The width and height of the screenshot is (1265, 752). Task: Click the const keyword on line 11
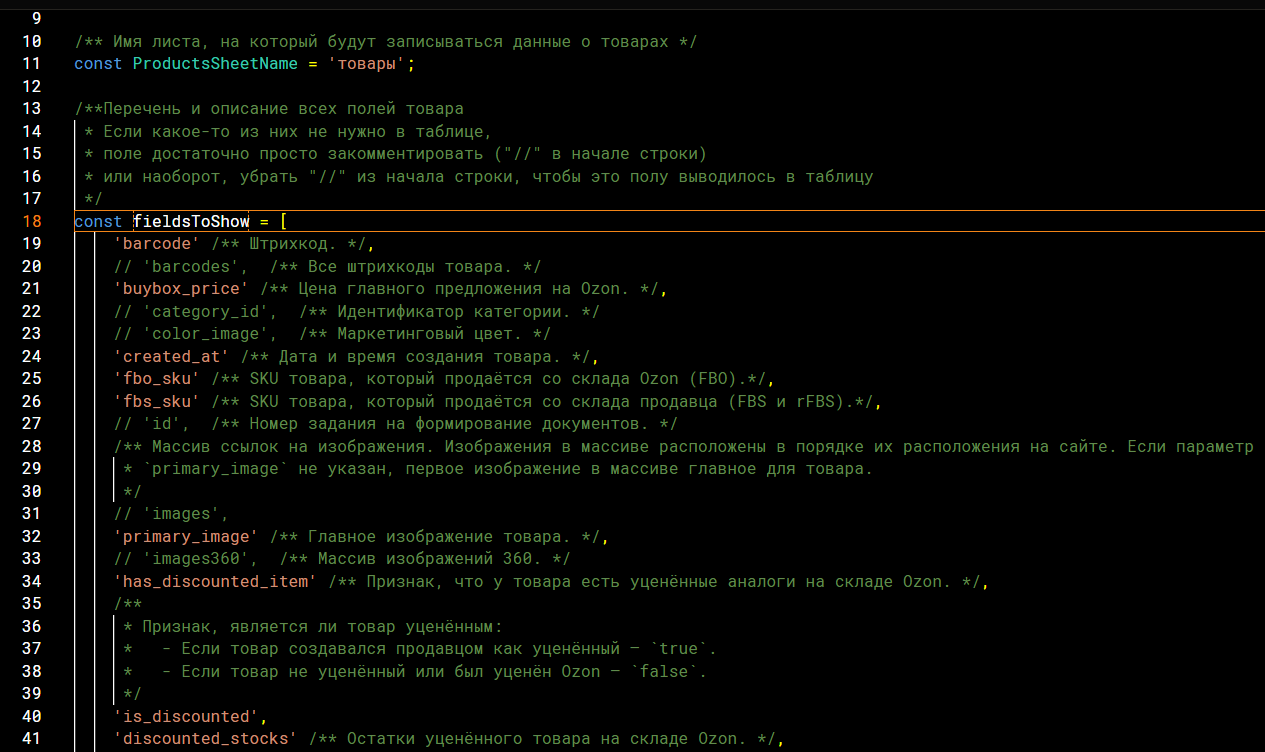[99, 64]
